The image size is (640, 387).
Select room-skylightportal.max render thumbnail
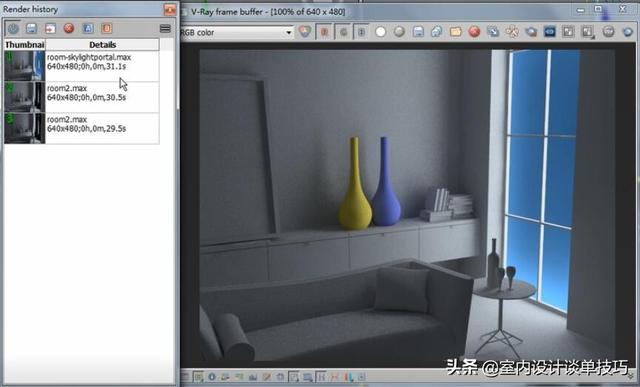click(x=24, y=66)
